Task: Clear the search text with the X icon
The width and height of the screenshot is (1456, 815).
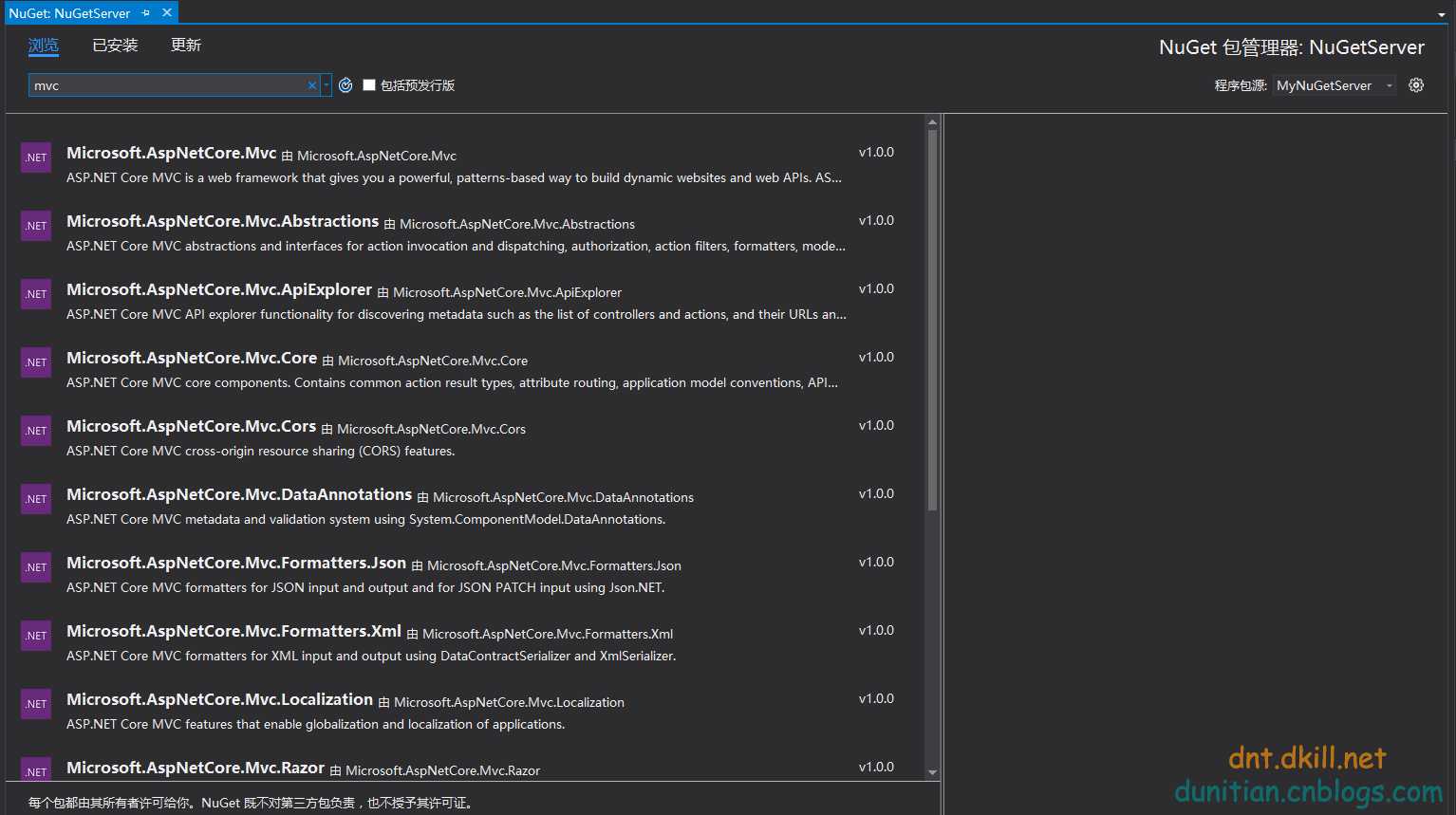Action: 312,85
